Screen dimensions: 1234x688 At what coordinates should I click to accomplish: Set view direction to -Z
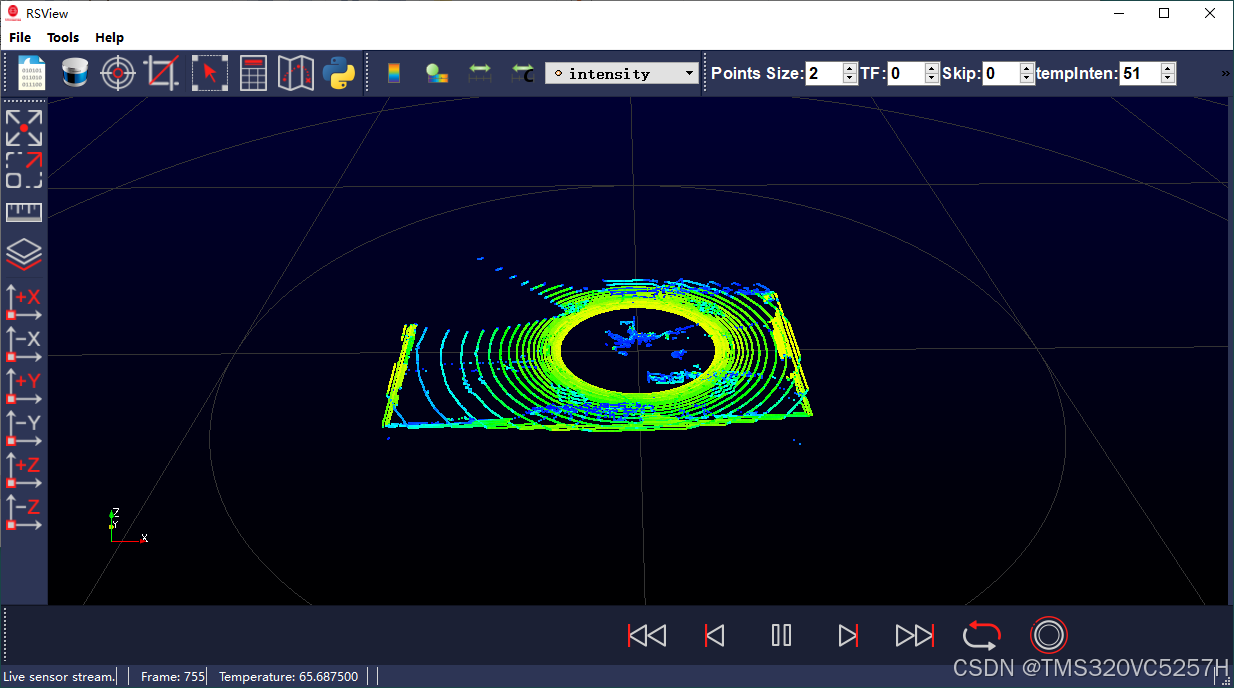(x=24, y=512)
